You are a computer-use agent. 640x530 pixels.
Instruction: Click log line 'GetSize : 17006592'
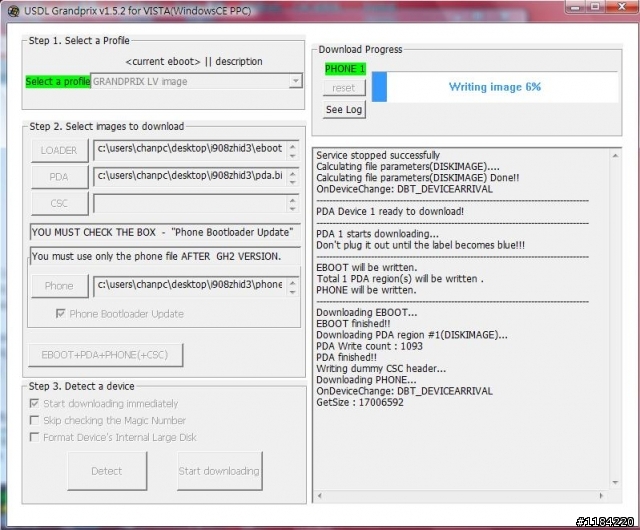[360, 402]
